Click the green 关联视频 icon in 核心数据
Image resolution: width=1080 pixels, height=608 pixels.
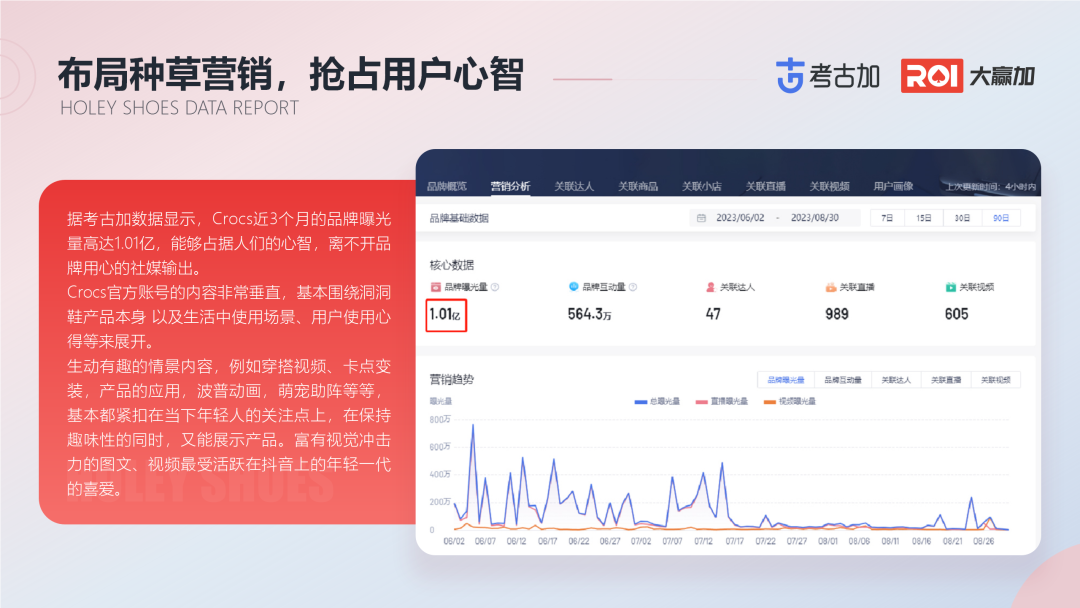pos(951,287)
